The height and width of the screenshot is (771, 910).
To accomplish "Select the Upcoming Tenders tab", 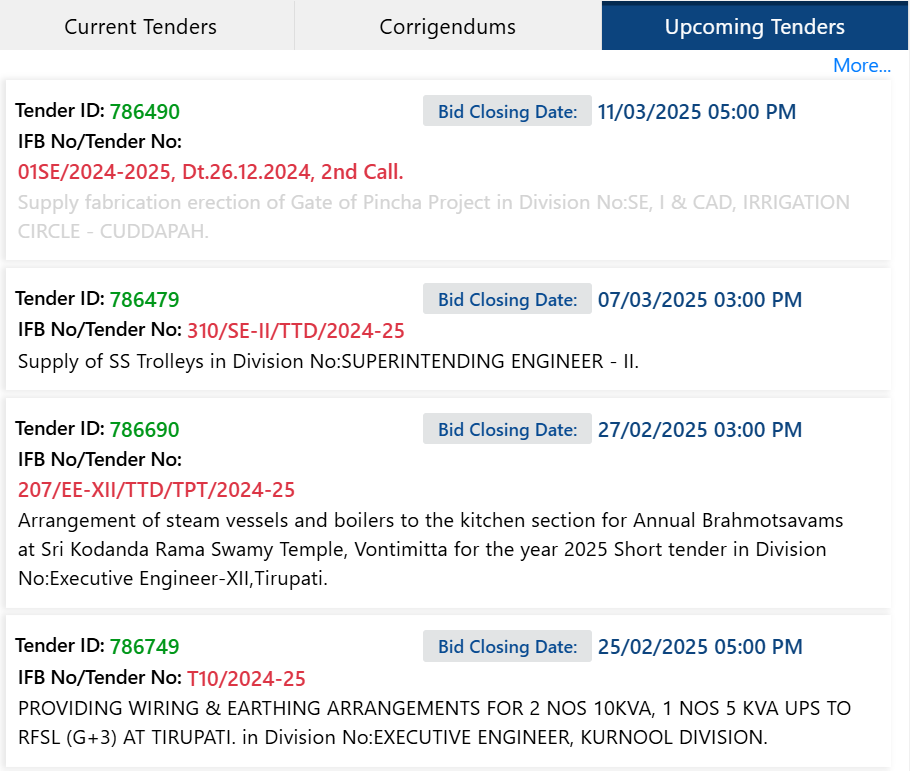I will pyautogui.click(x=754, y=27).
